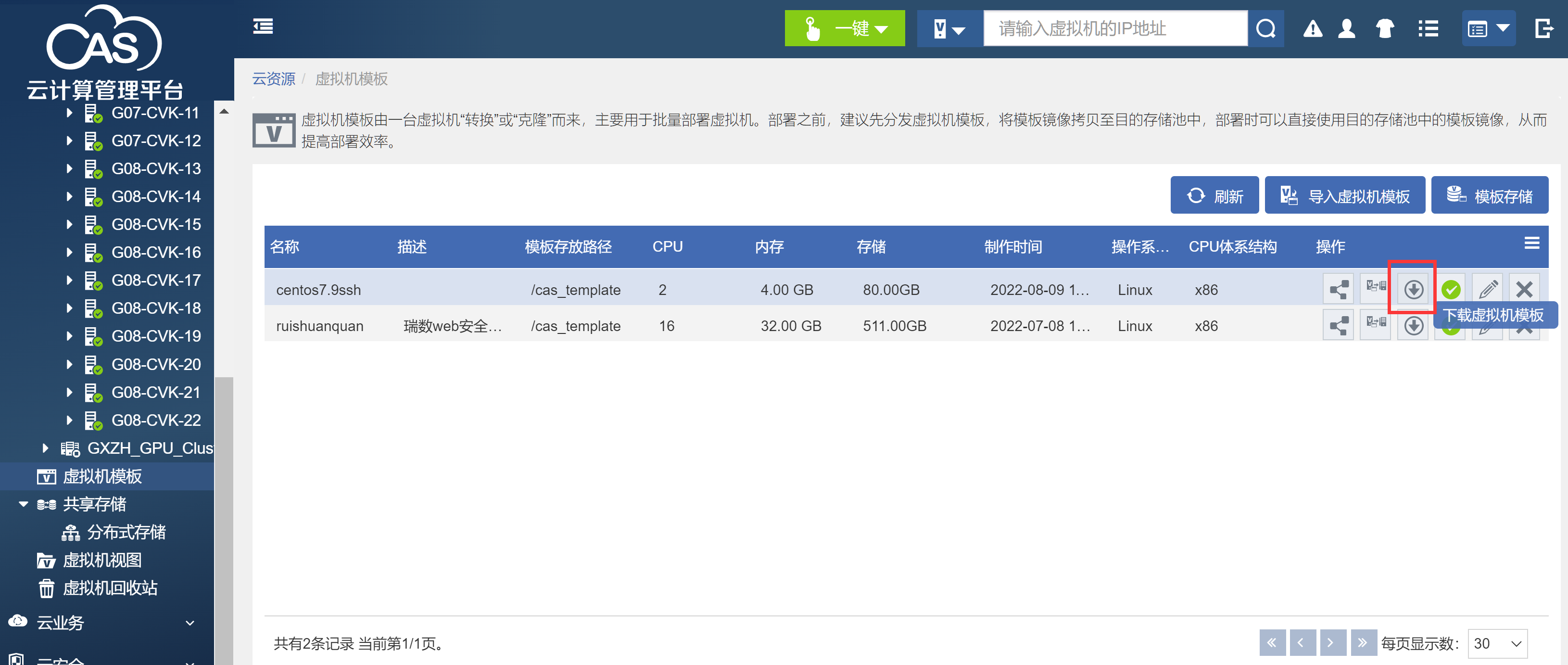
Task: Click the pencil edit icon for centos7.9ssh
Action: tap(1488, 289)
